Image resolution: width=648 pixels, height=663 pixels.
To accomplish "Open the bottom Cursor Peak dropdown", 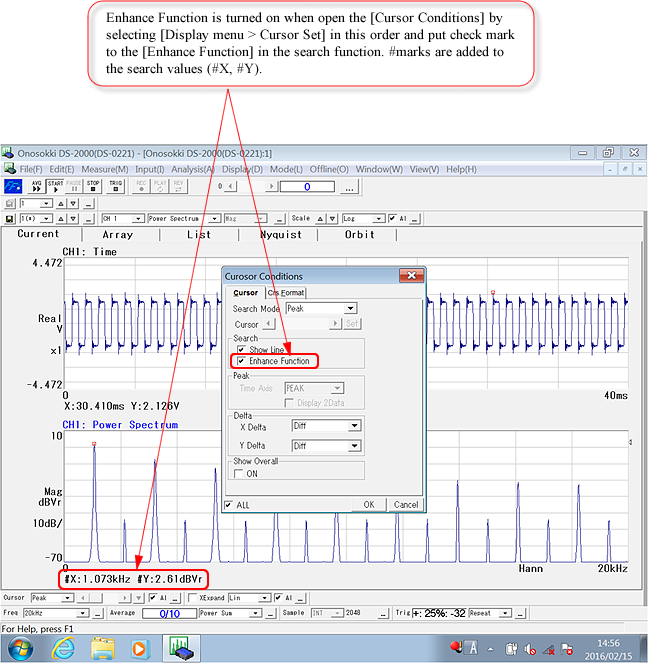I will [67, 598].
